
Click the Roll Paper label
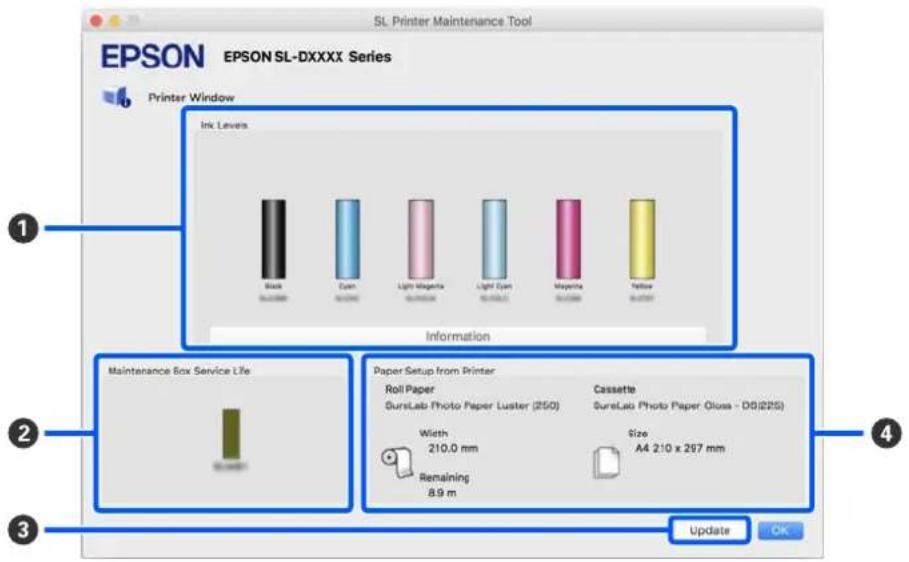coord(409,389)
